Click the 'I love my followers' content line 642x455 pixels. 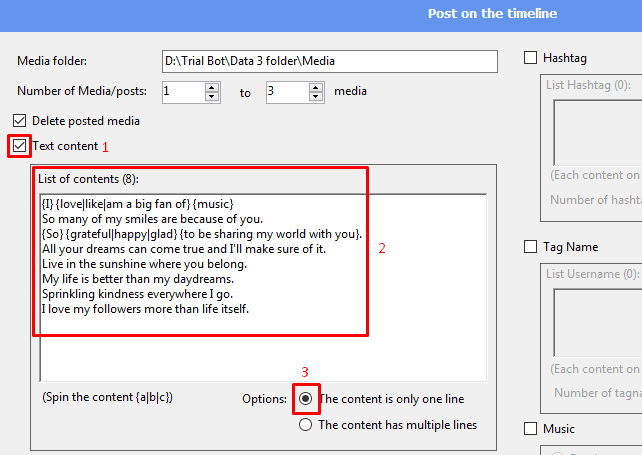click(145, 309)
